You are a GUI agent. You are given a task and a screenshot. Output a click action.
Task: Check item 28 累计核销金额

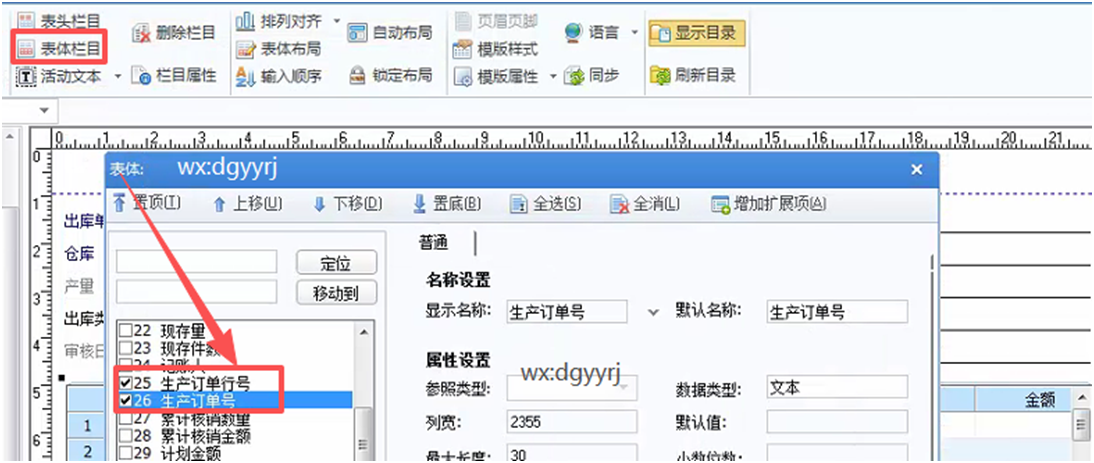[x=126, y=436]
